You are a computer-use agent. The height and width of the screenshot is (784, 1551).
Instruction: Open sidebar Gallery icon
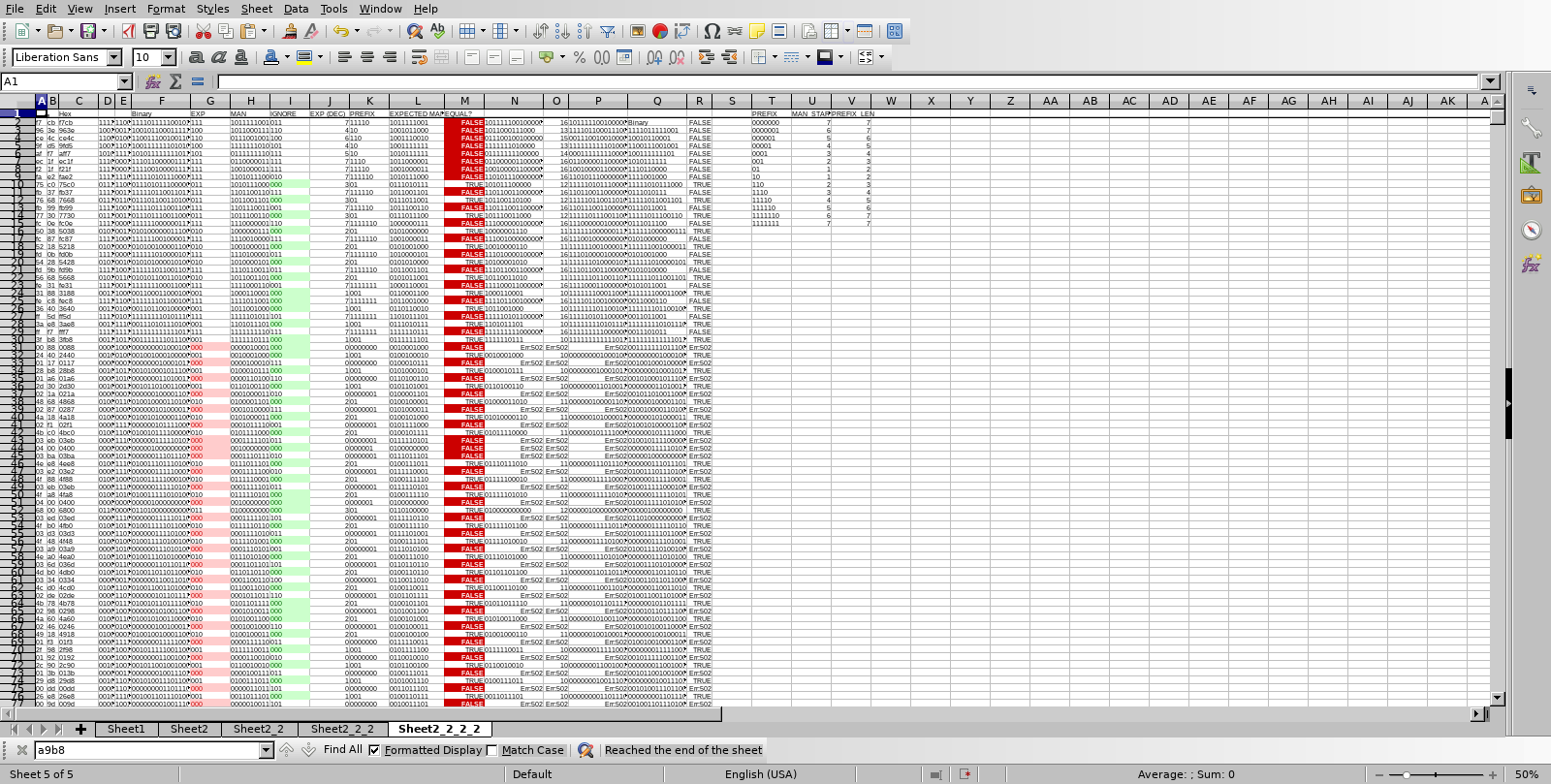coord(1532,196)
